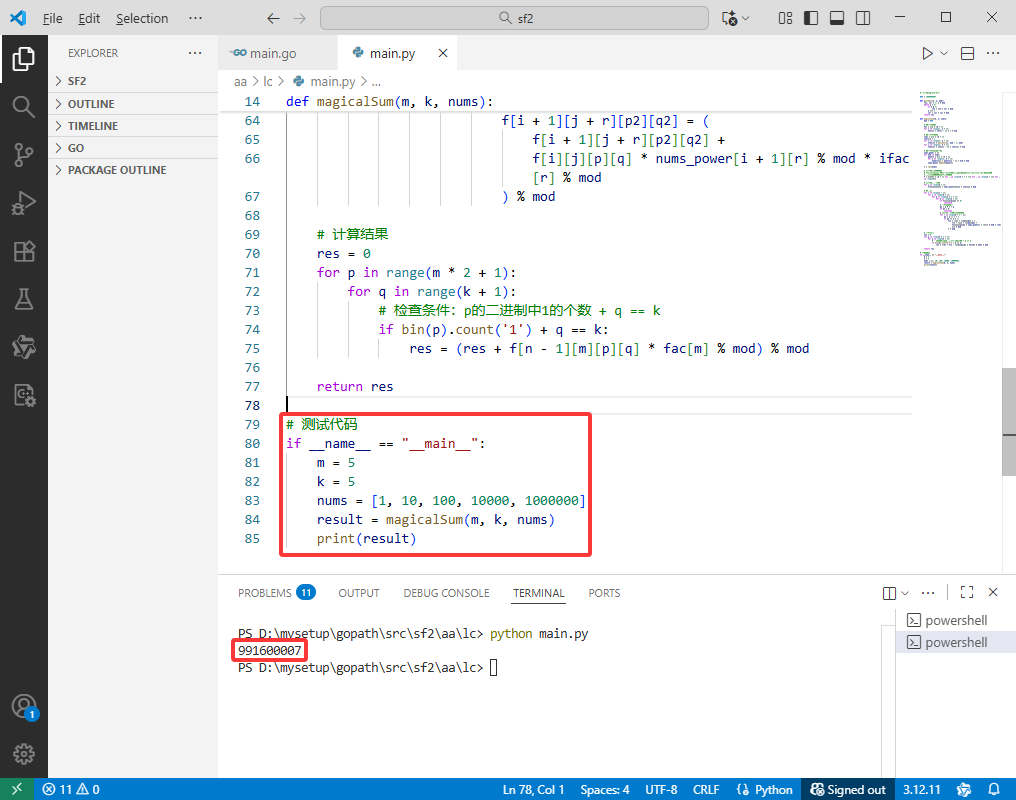The image size is (1016, 800).
Task: Split the terminal
Action: coord(889,593)
